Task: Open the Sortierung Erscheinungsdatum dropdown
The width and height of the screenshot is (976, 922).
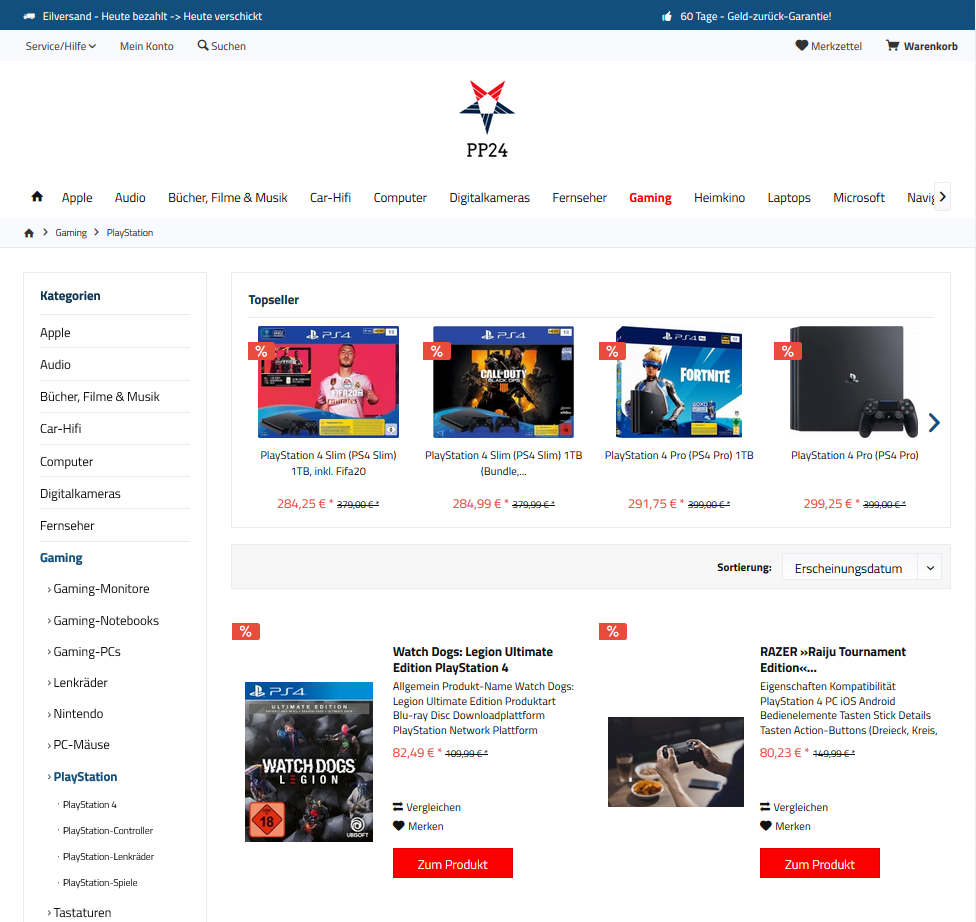Action: [x=861, y=568]
